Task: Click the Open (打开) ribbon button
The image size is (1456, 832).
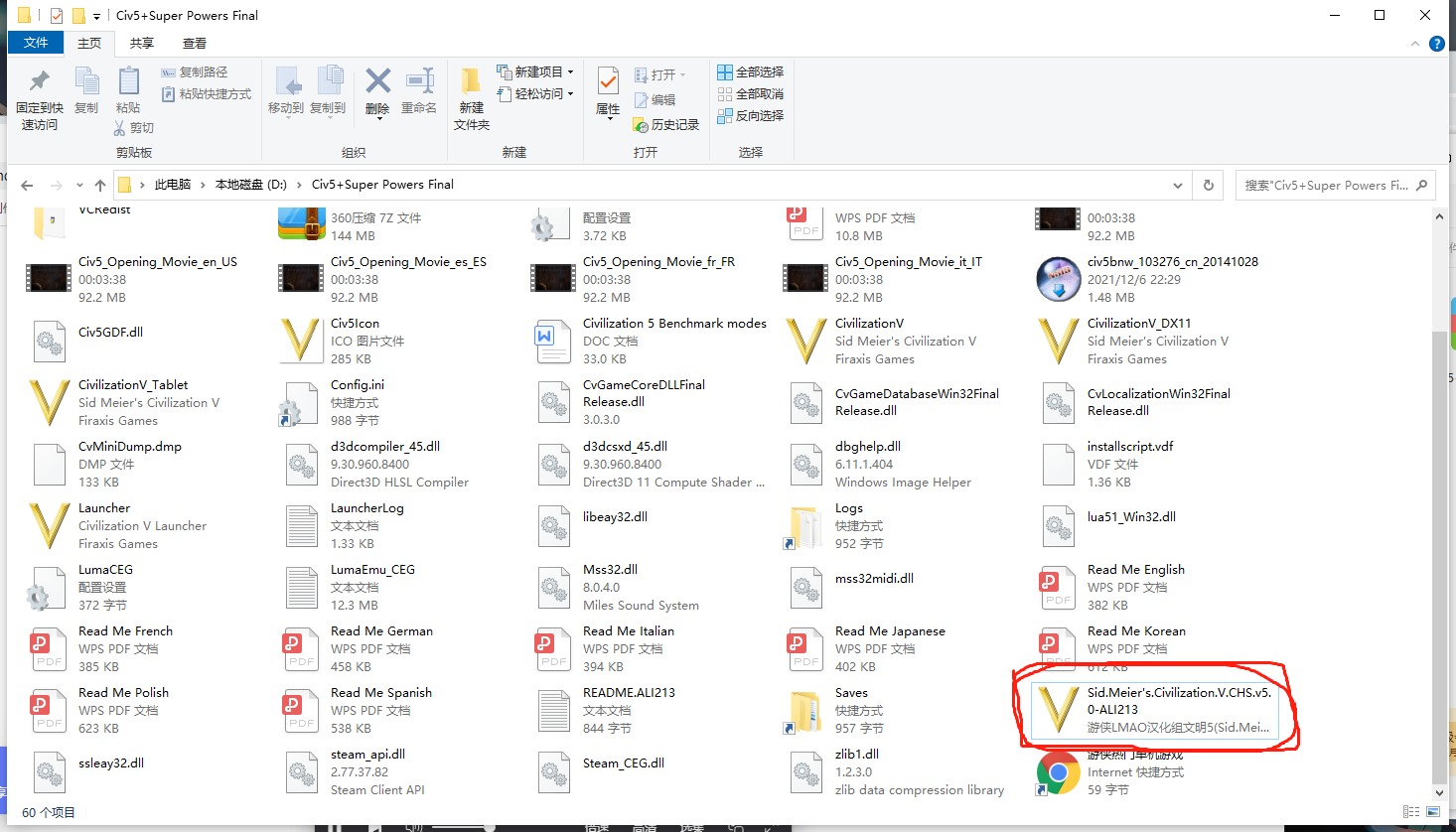Action: [x=659, y=74]
